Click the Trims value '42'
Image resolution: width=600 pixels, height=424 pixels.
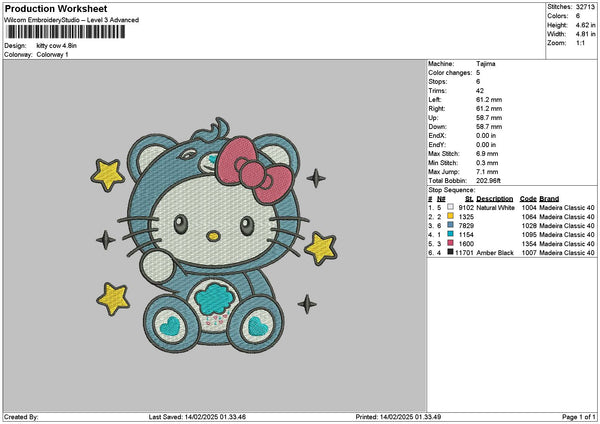pyautogui.click(x=480, y=91)
